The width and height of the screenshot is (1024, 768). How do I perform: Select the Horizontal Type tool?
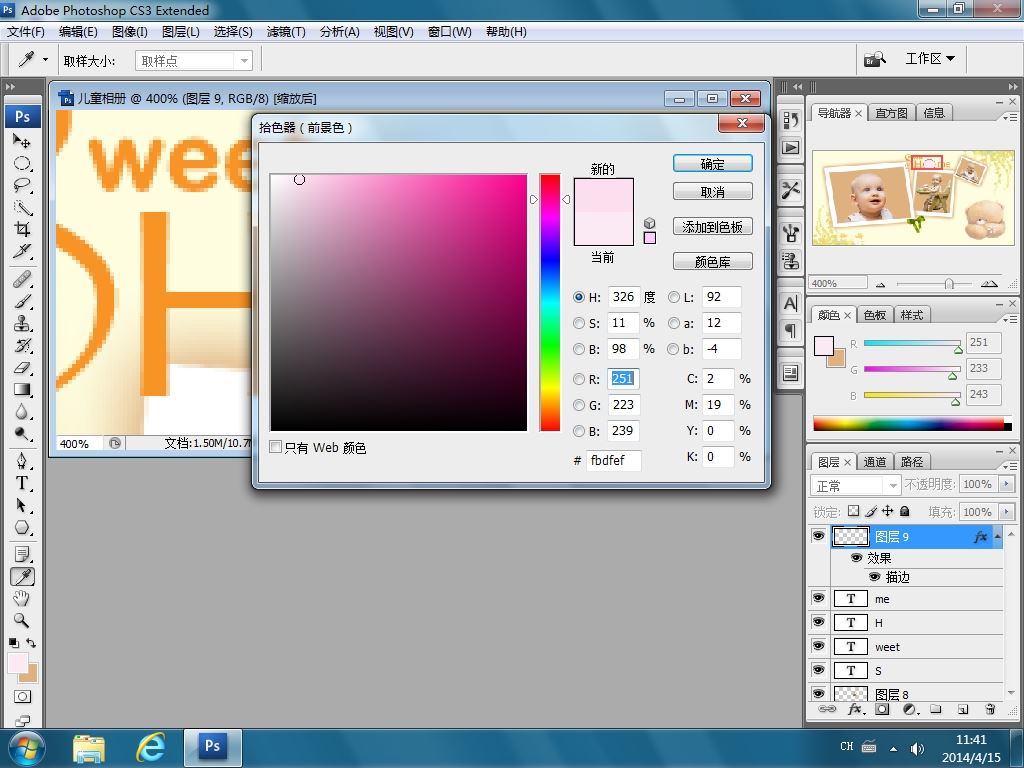[22, 483]
